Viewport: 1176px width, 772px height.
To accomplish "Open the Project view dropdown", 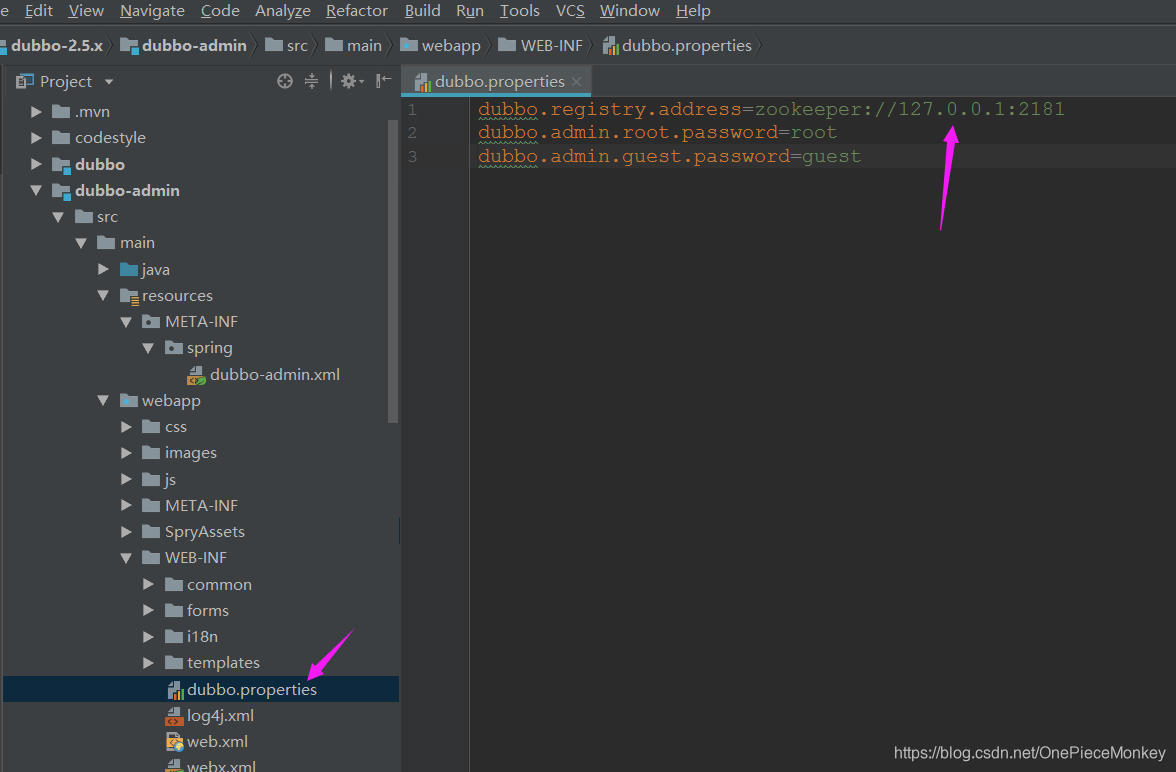I will pyautogui.click(x=109, y=81).
